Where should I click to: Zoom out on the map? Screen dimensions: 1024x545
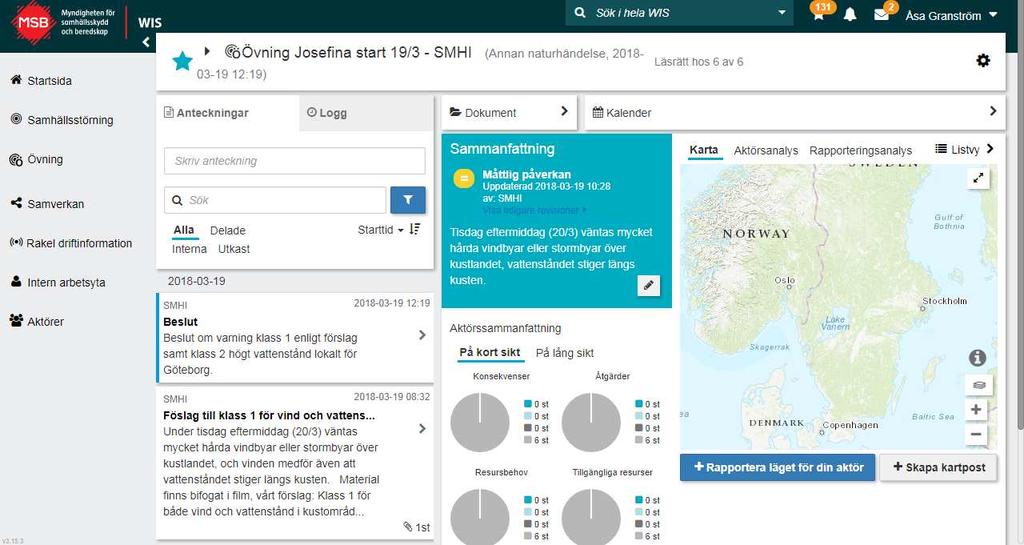tap(976, 434)
